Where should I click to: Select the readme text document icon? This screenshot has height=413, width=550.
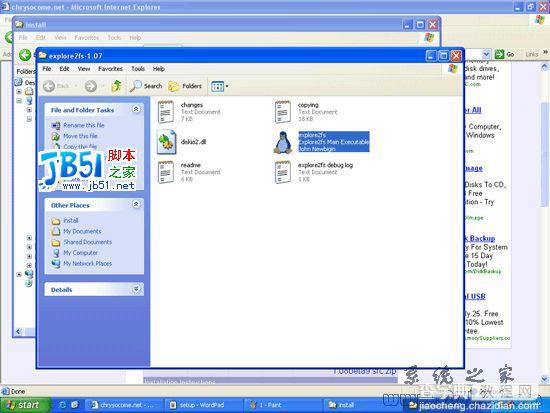tap(166, 172)
